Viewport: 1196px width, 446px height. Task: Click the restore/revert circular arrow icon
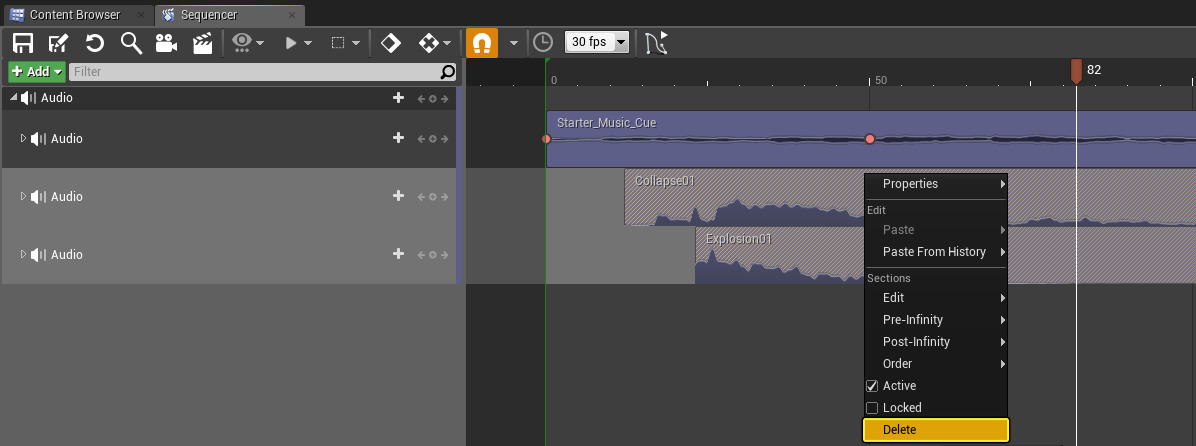(x=95, y=43)
